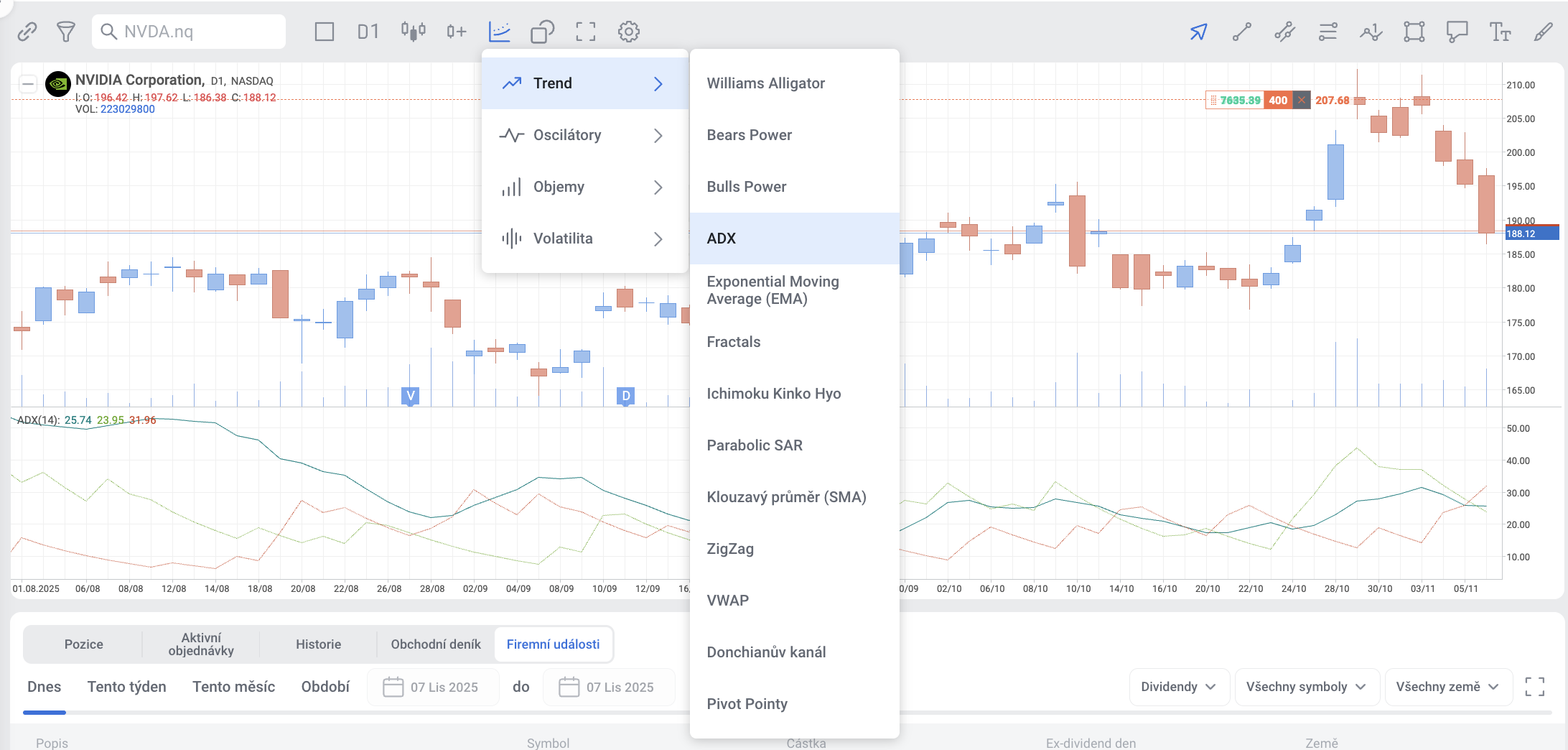Open the Dividendy dropdown

[x=1179, y=687]
